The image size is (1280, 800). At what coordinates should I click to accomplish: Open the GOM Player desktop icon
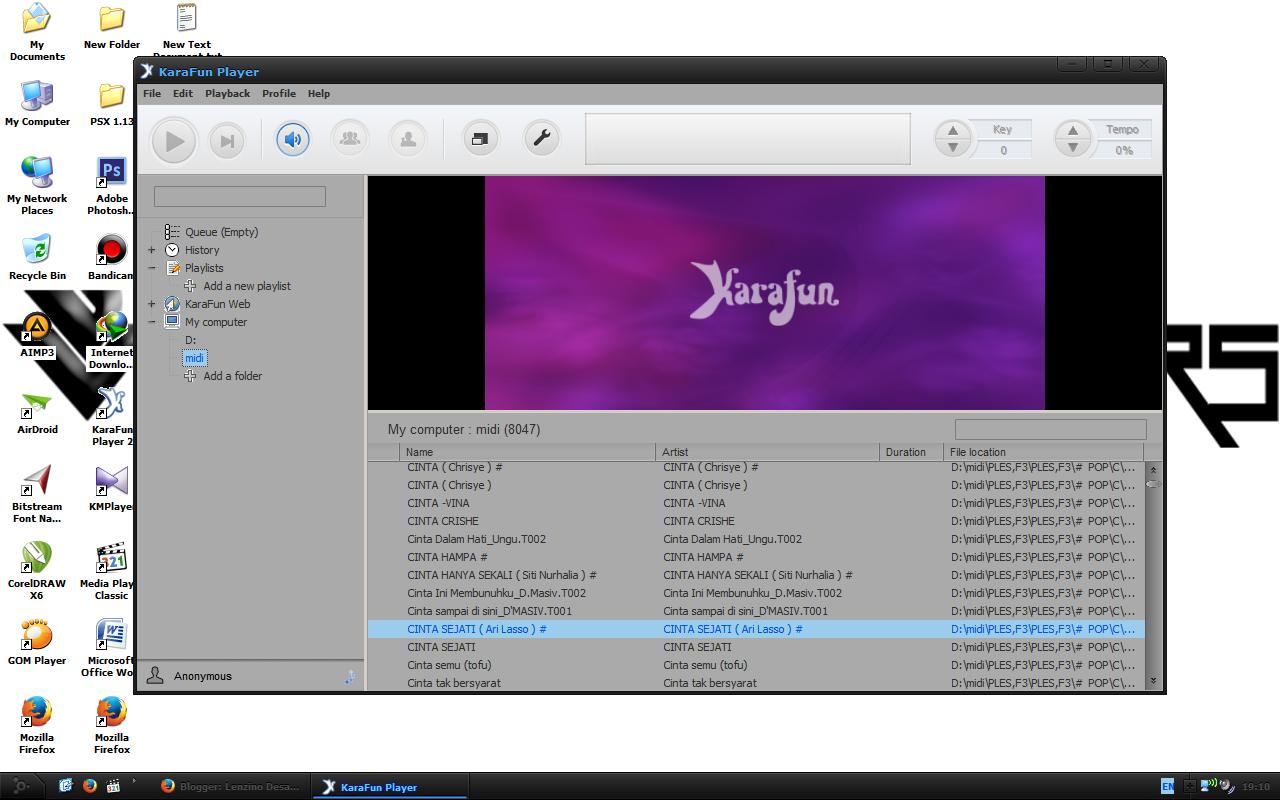pyautogui.click(x=37, y=643)
